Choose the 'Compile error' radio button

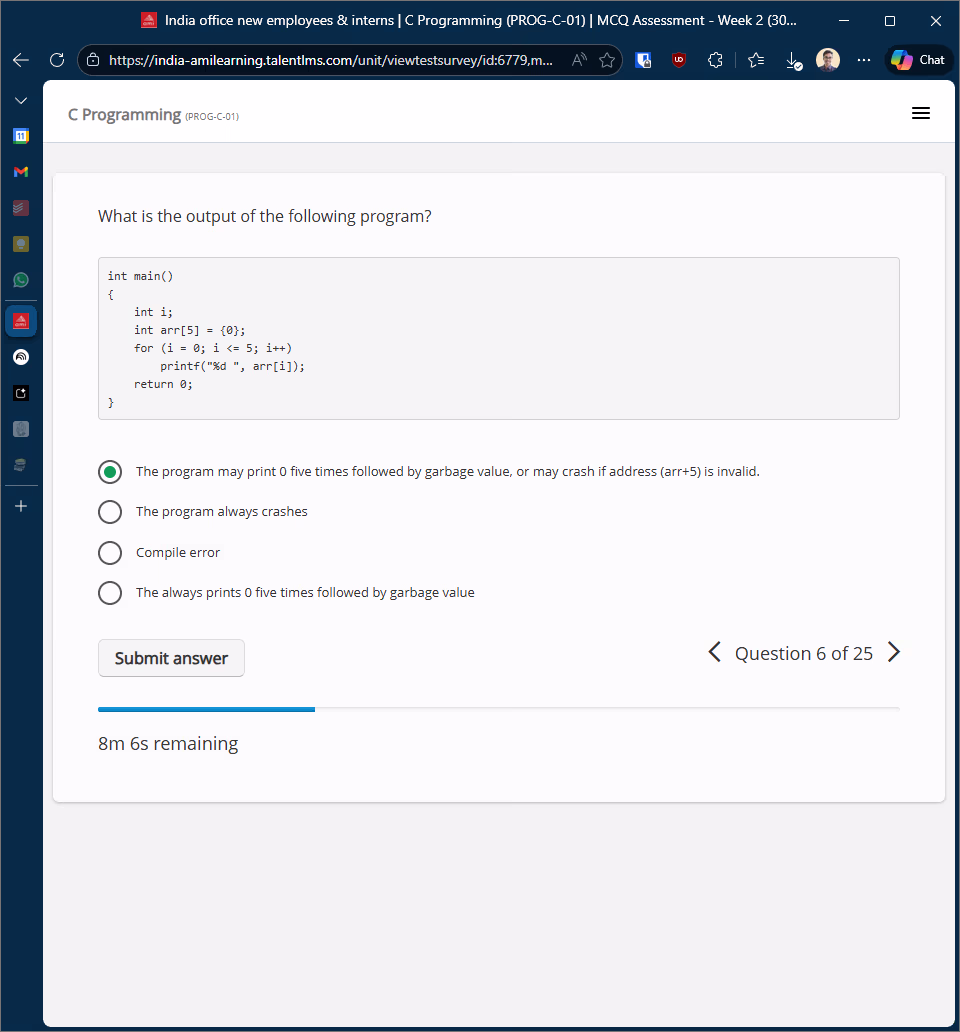click(110, 553)
